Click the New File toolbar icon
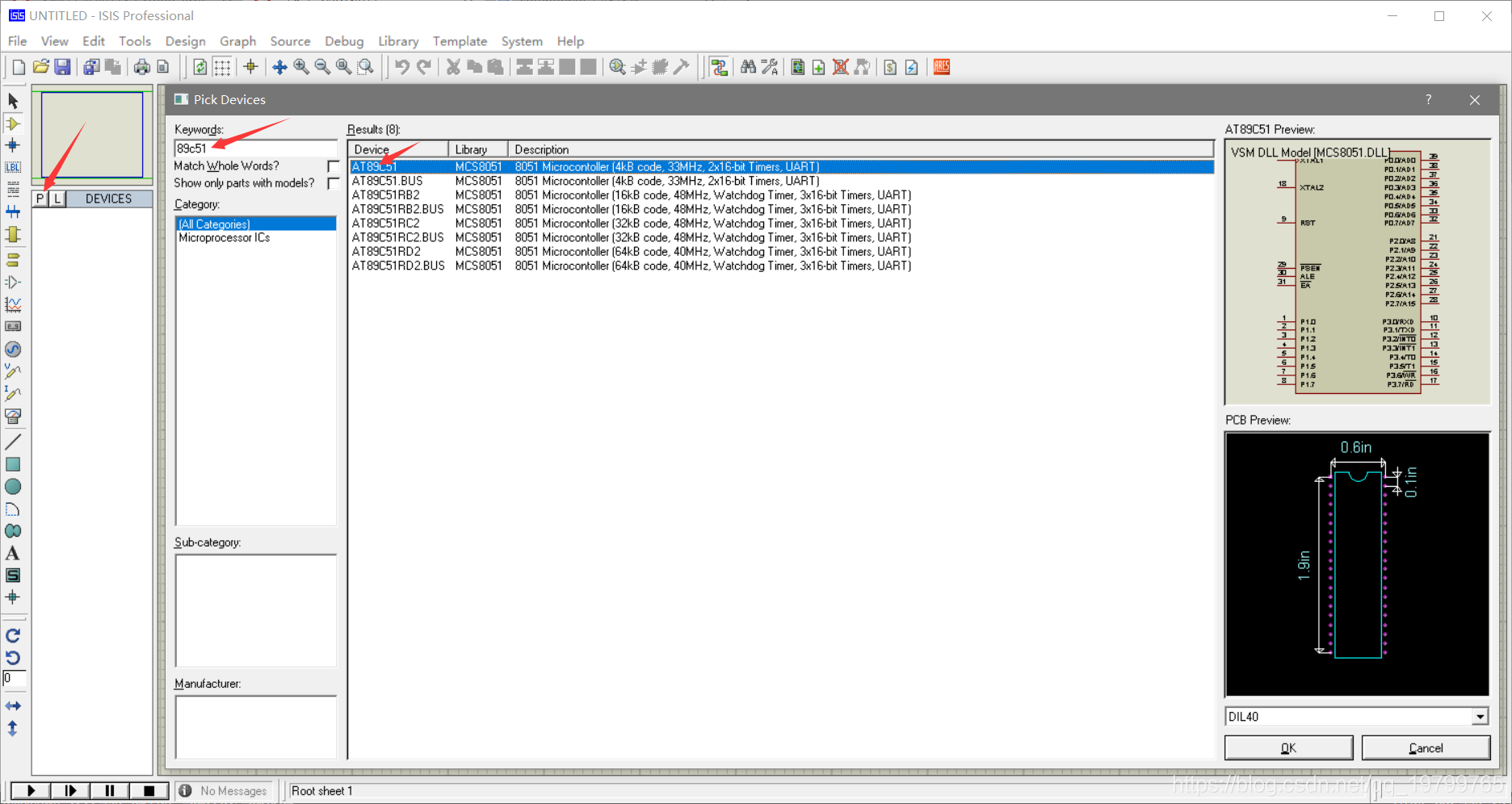Image resolution: width=1512 pixels, height=804 pixels. (19, 67)
